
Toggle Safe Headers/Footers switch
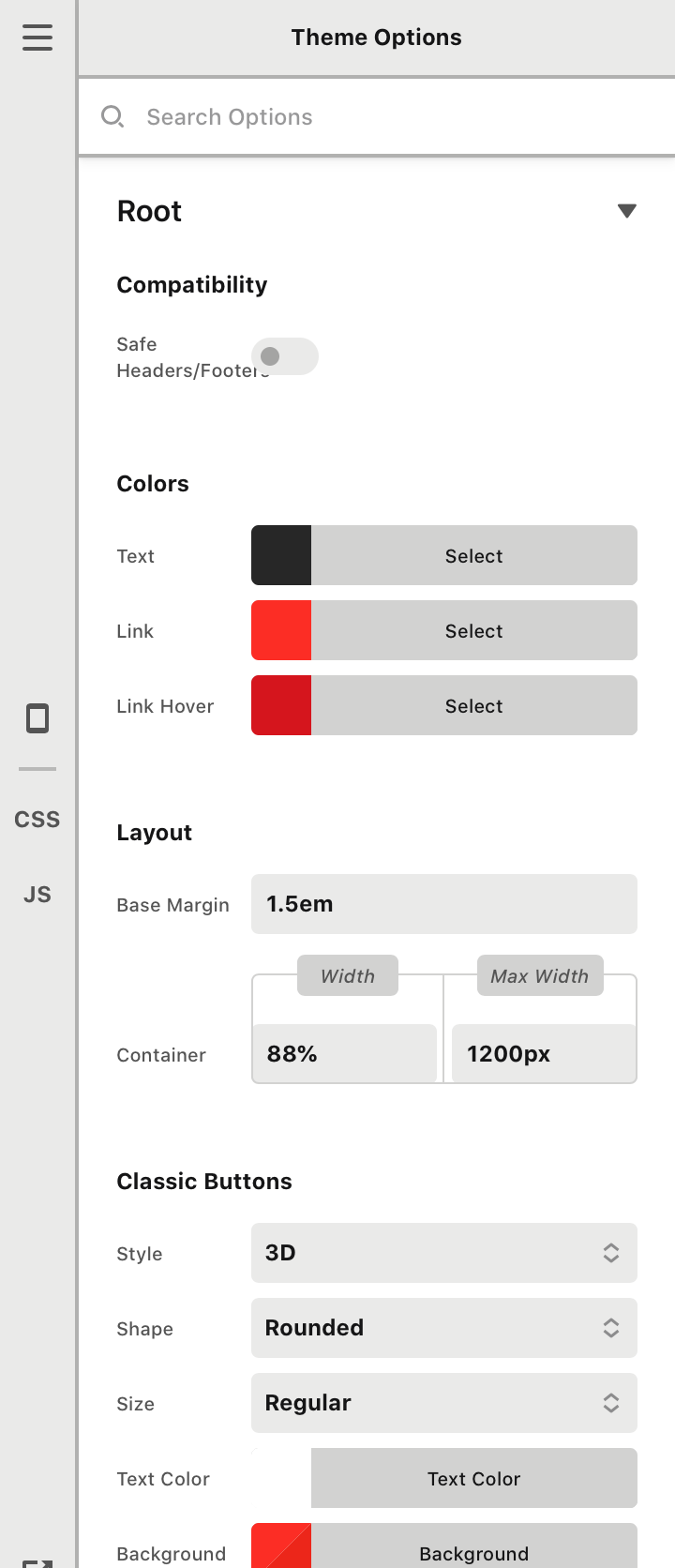pos(285,356)
